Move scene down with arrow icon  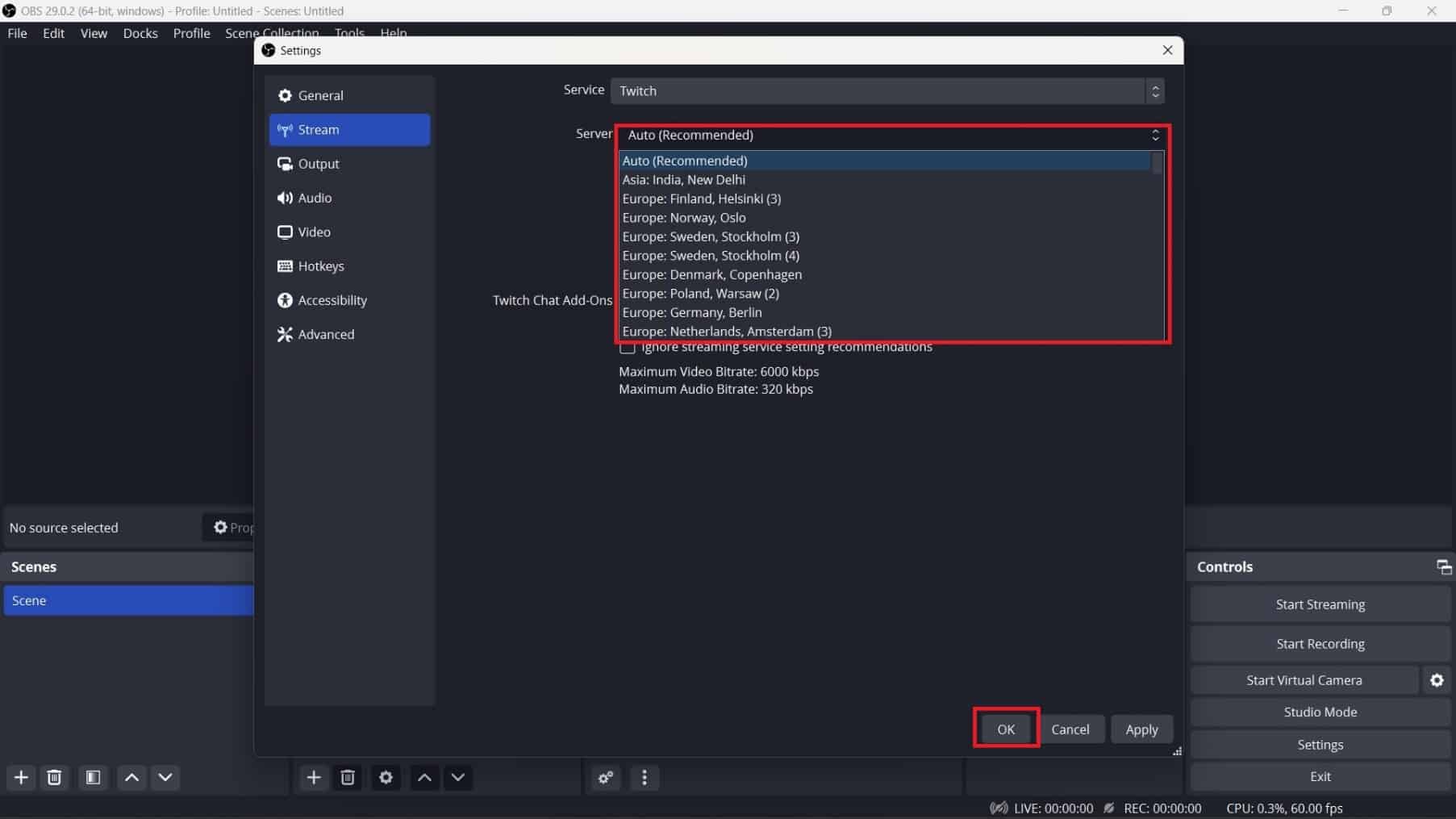[x=165, y=778]
